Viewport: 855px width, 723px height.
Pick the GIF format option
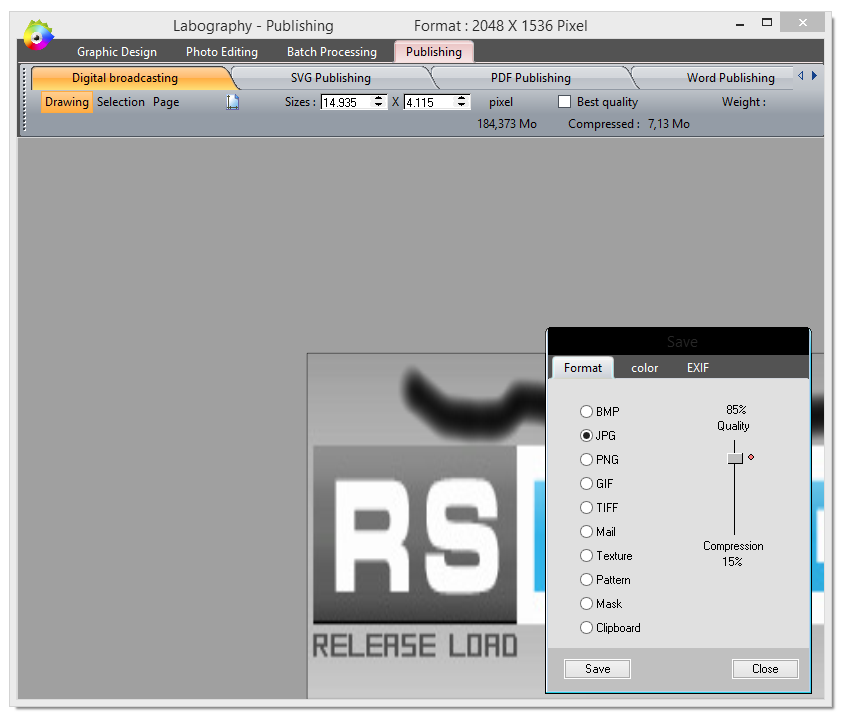click(x=586, y=484)
